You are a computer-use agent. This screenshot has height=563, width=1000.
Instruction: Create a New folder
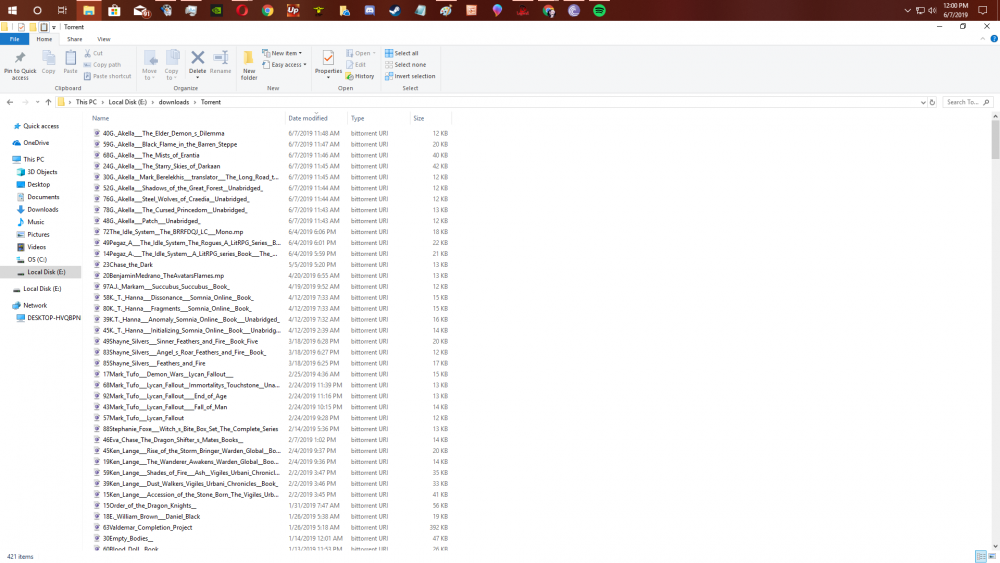pyautogui.click(x=249, y=65)
